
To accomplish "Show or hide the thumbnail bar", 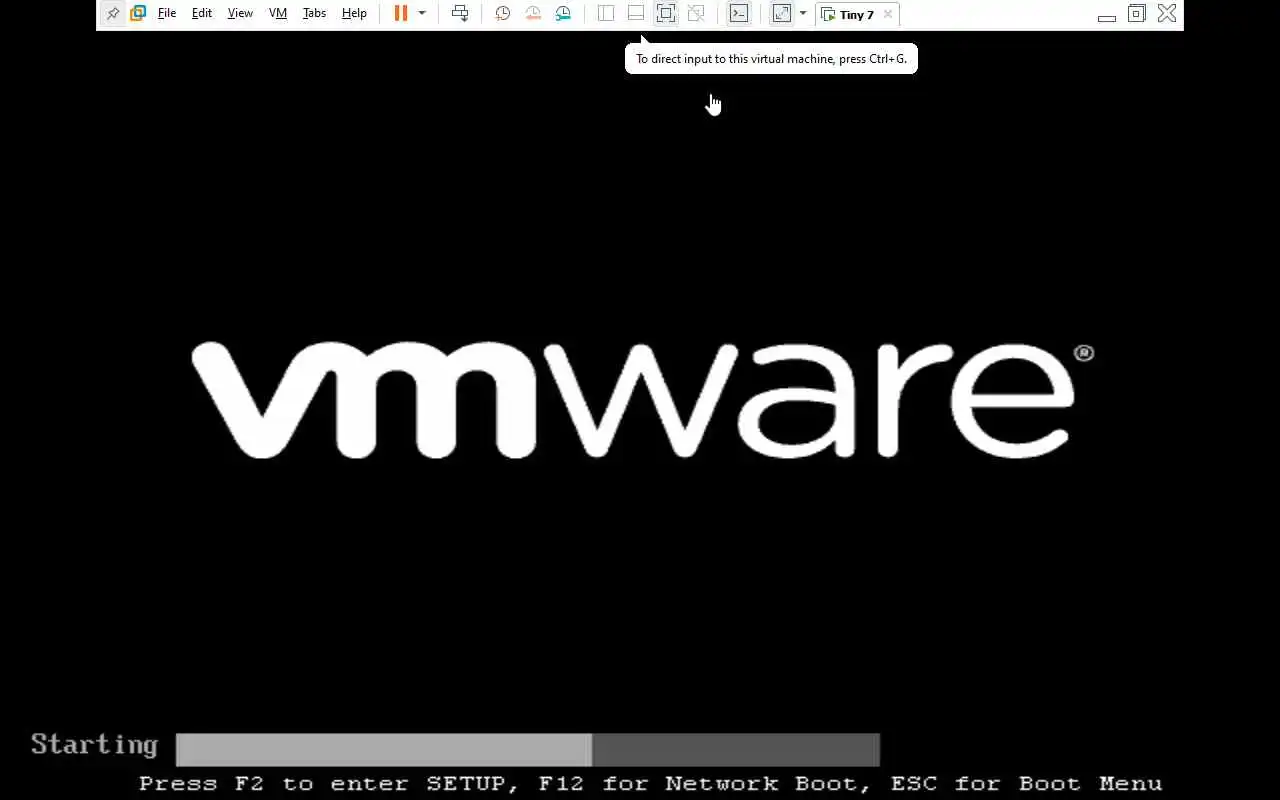I will click(636, 14).
